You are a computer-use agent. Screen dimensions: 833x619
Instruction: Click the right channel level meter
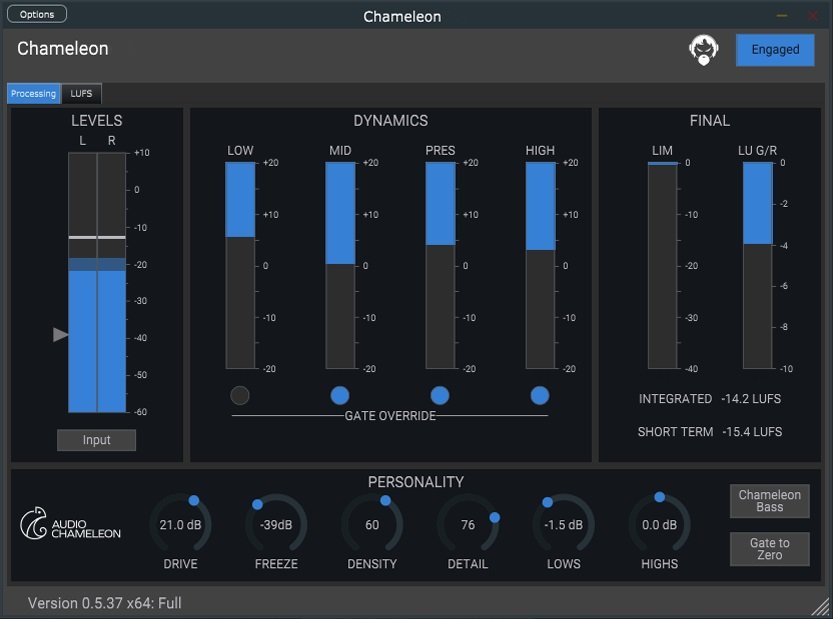coord(112,283)
